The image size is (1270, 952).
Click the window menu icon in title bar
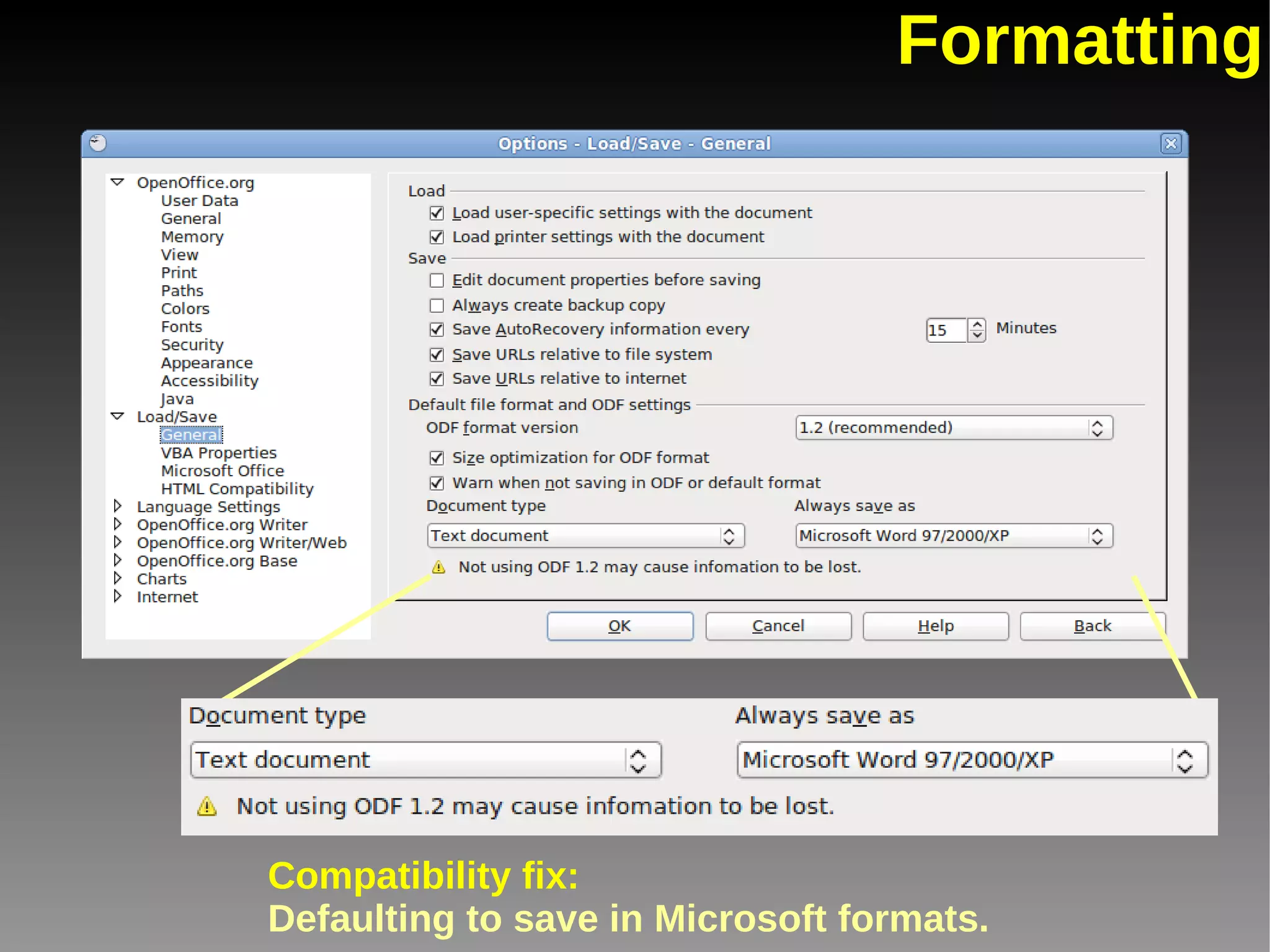click(98, 143)
